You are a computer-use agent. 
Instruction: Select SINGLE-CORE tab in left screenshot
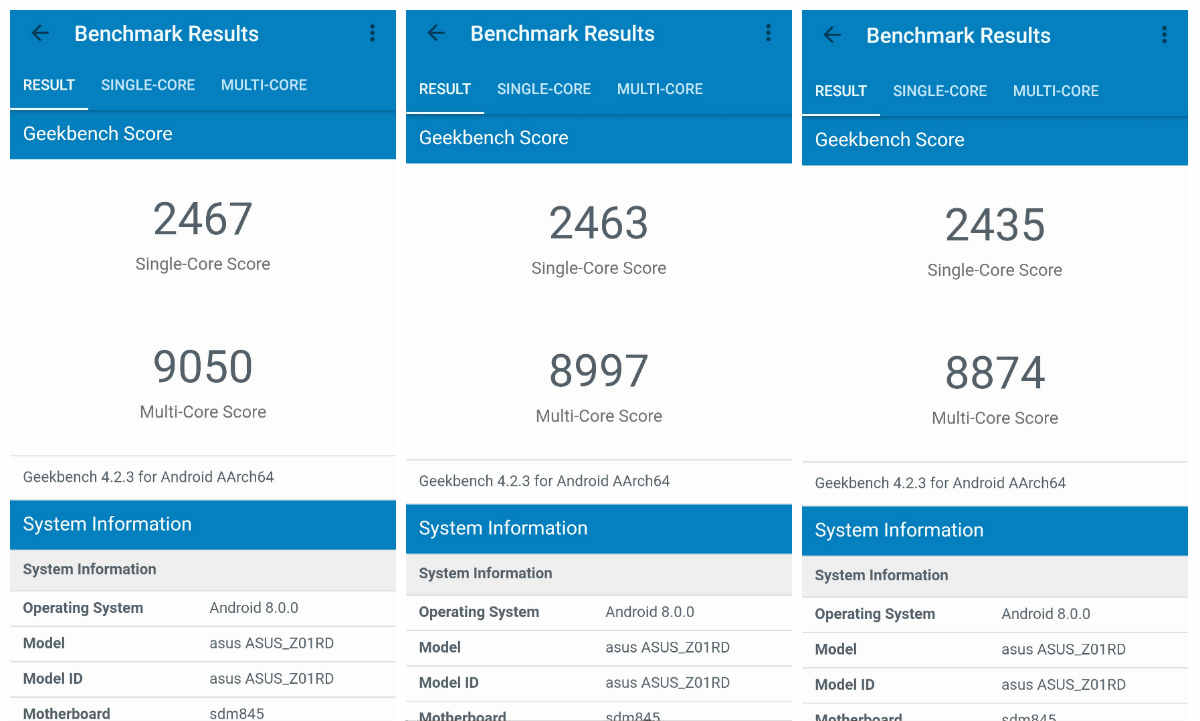(148, 85)
